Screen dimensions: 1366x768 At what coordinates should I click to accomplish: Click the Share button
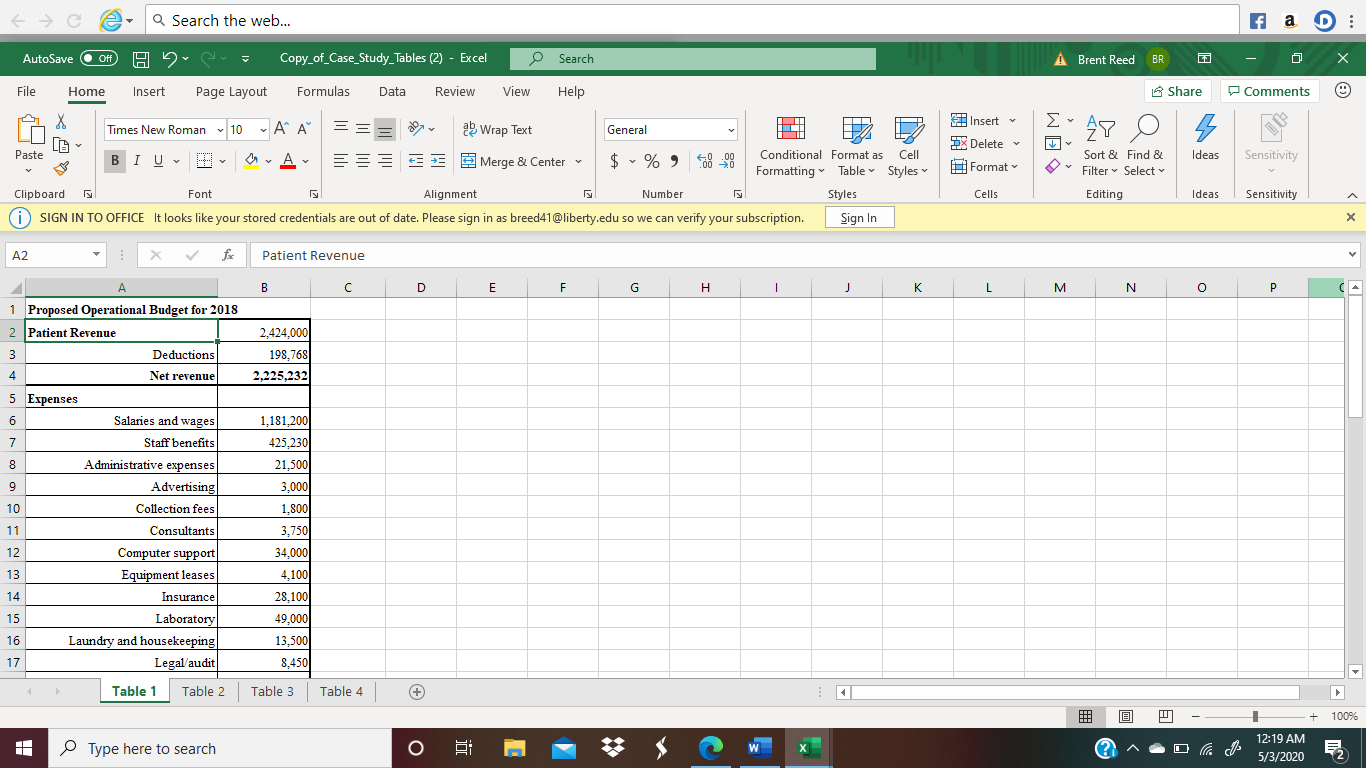coord(1177,91)
